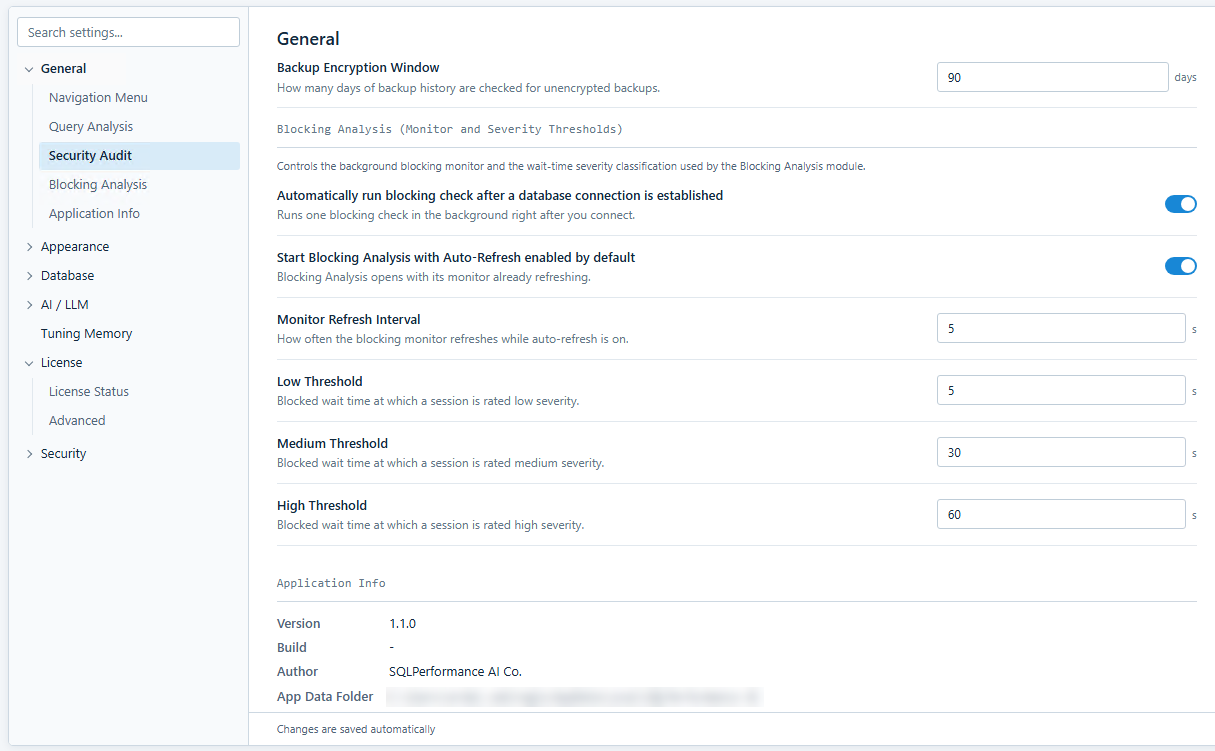This screenshot has height=751, width=1215.
Task: Expand the Appearance section chevron
Action: click(29, 247)
